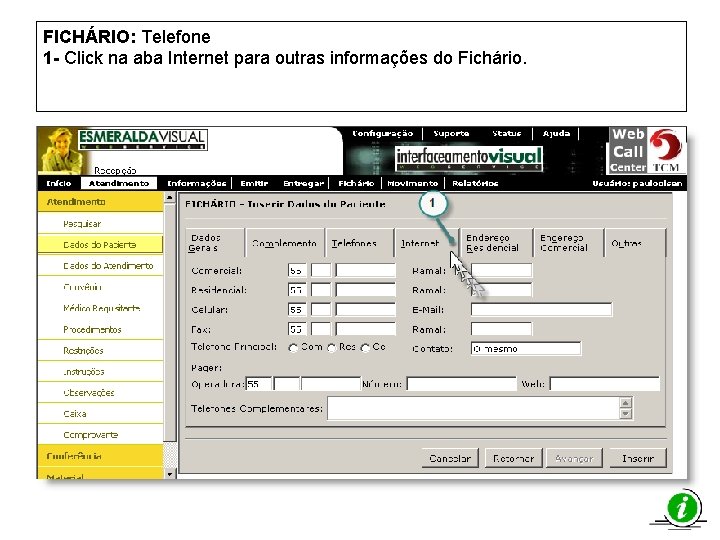This screenshot has width=720, height=540.
Task: Open Instruções in the sidebar
Action: 100,371
